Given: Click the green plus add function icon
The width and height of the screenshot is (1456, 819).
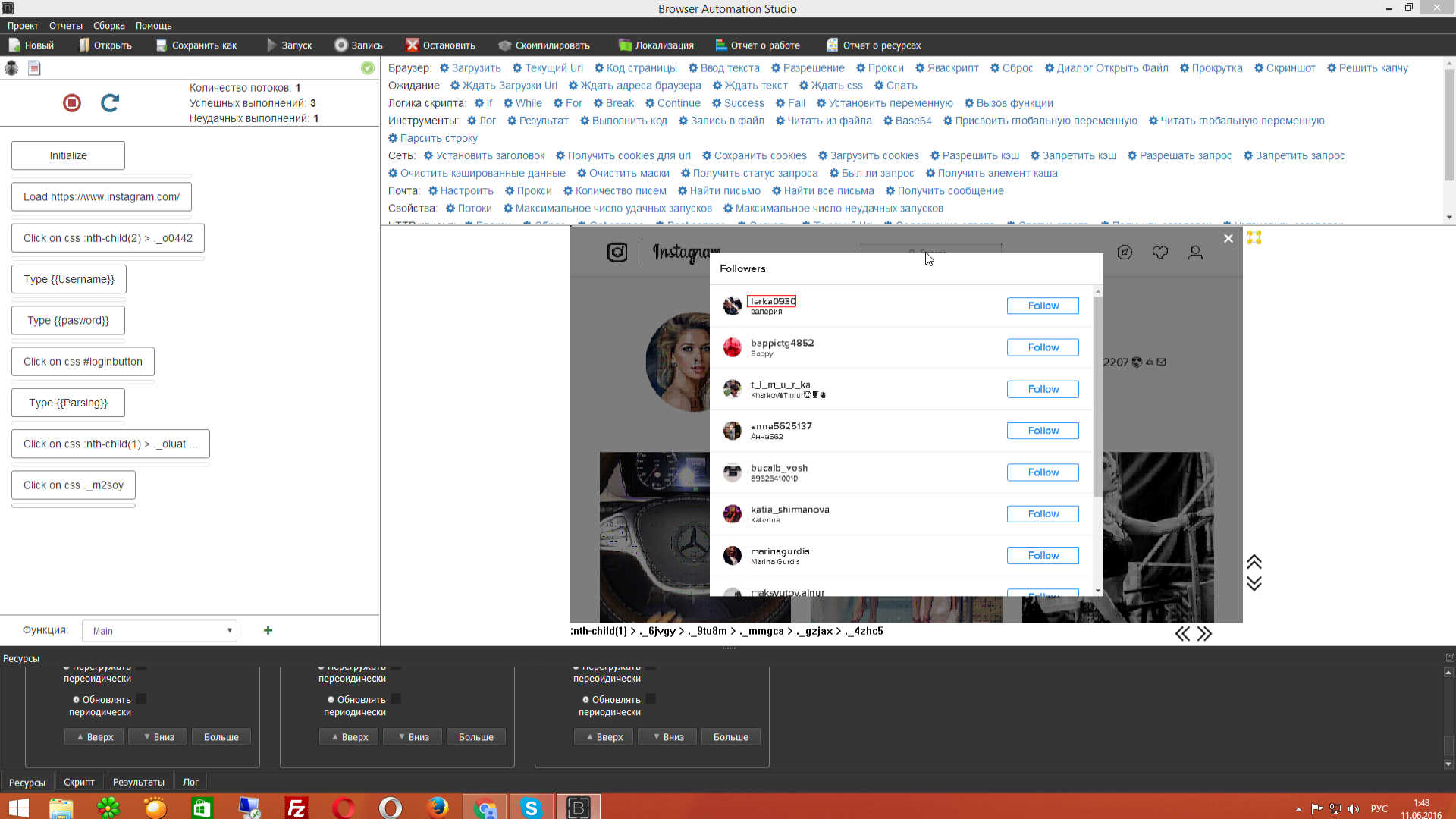Looking at the screenshot, I should [268, 630].
